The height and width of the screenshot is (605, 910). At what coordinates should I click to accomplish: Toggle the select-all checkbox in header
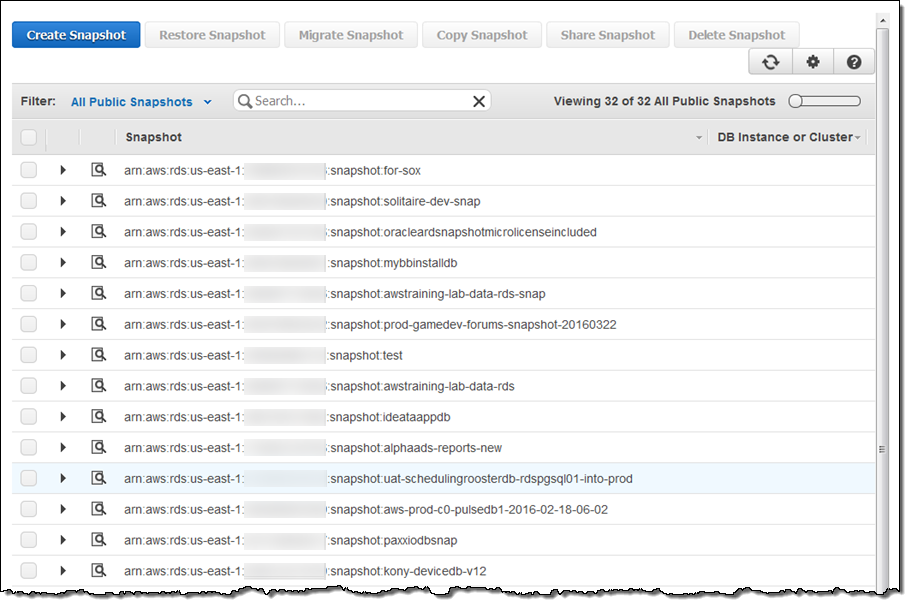28,137
